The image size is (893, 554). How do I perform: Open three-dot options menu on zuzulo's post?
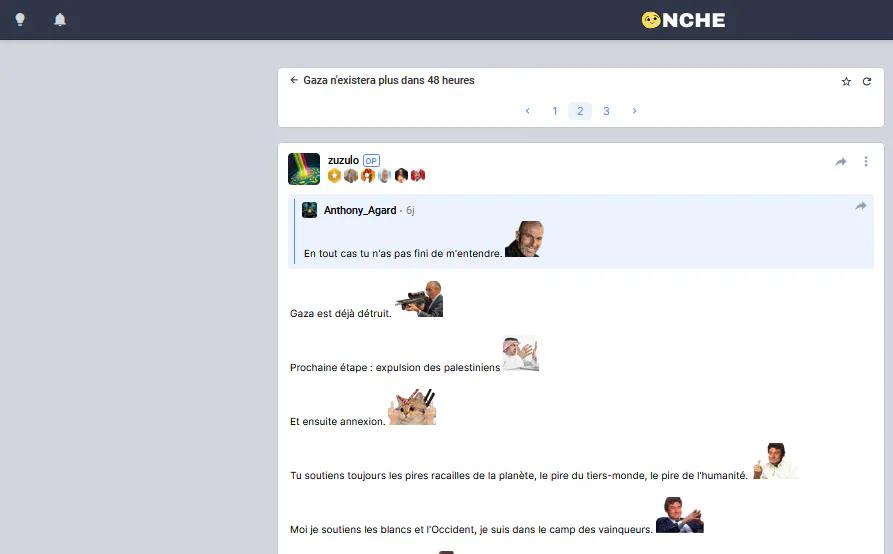tap(866, 162)
